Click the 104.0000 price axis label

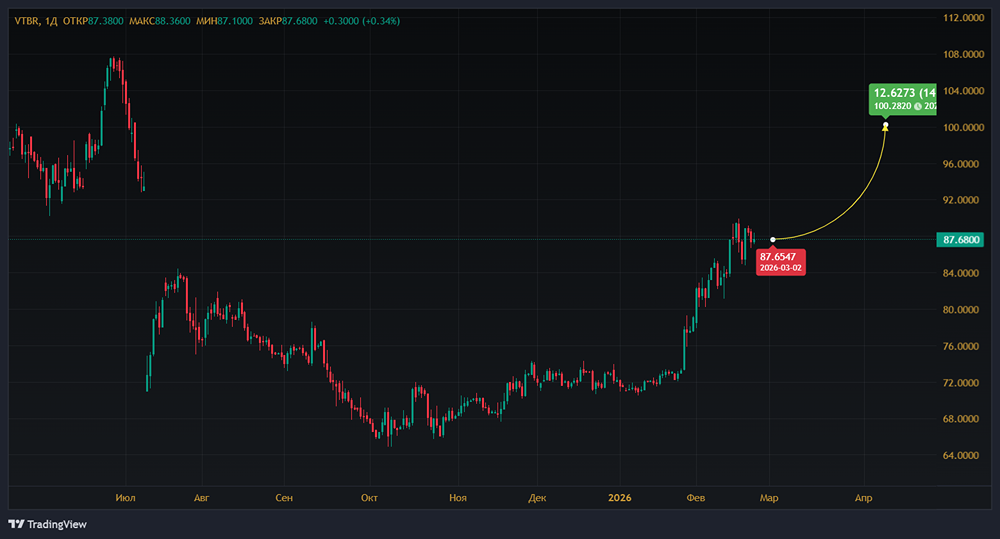tap(963, 91)
